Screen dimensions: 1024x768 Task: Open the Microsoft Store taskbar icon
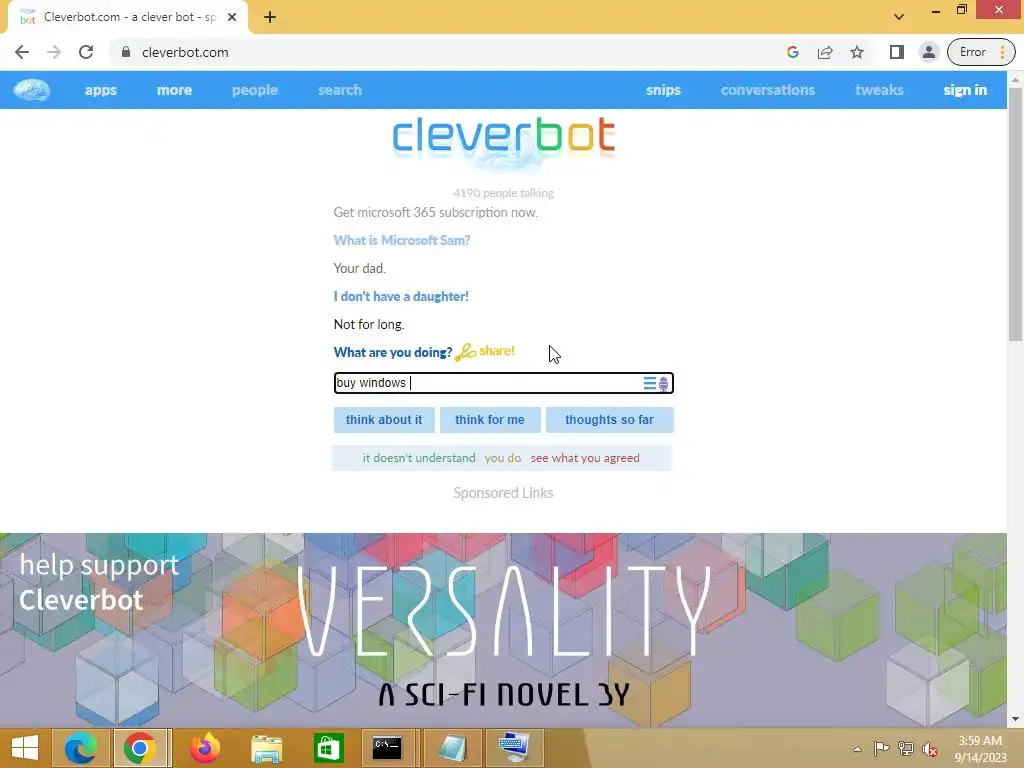tap(328, 748)
